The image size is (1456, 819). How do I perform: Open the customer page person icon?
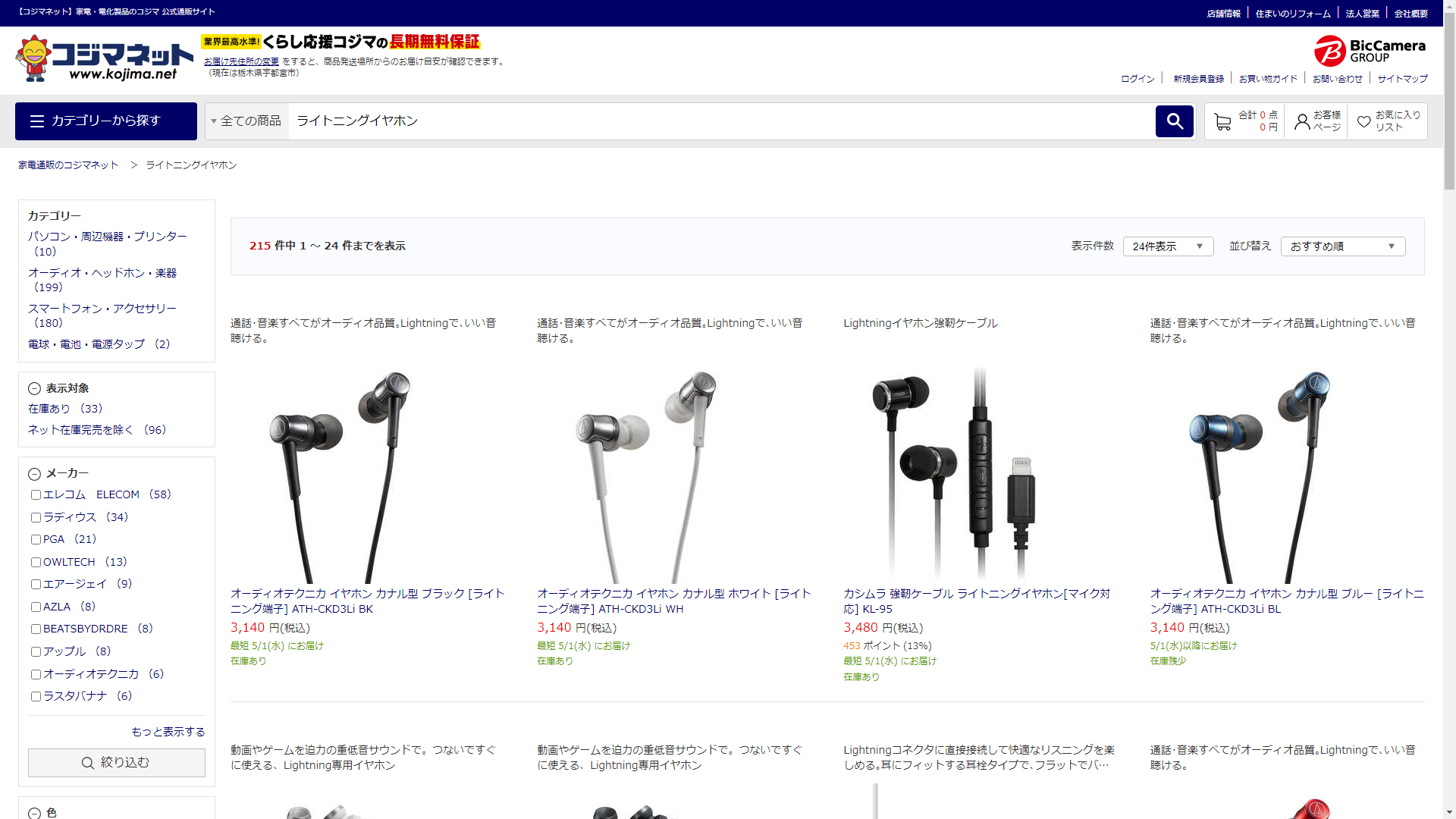click(1302, 121)
